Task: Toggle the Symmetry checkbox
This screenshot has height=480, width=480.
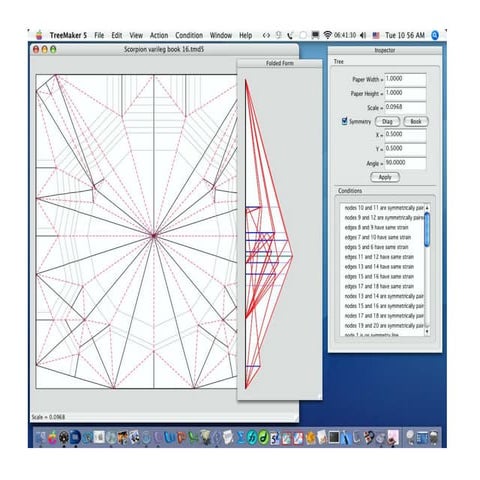Action: pyautogui.click(x=345, y=121)
